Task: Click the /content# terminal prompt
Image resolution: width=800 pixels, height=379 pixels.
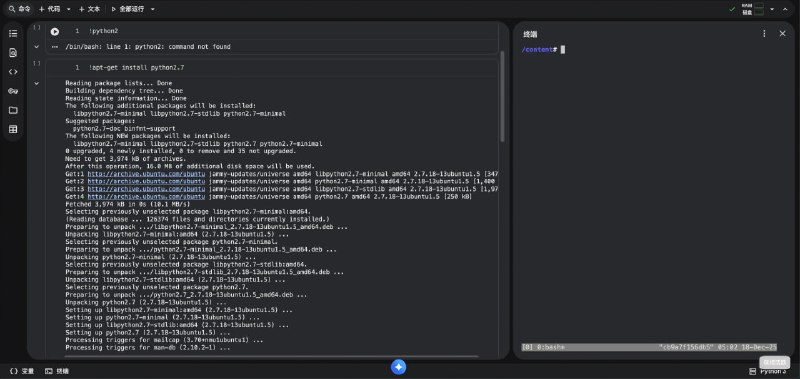Action: (x=539, y=49)
